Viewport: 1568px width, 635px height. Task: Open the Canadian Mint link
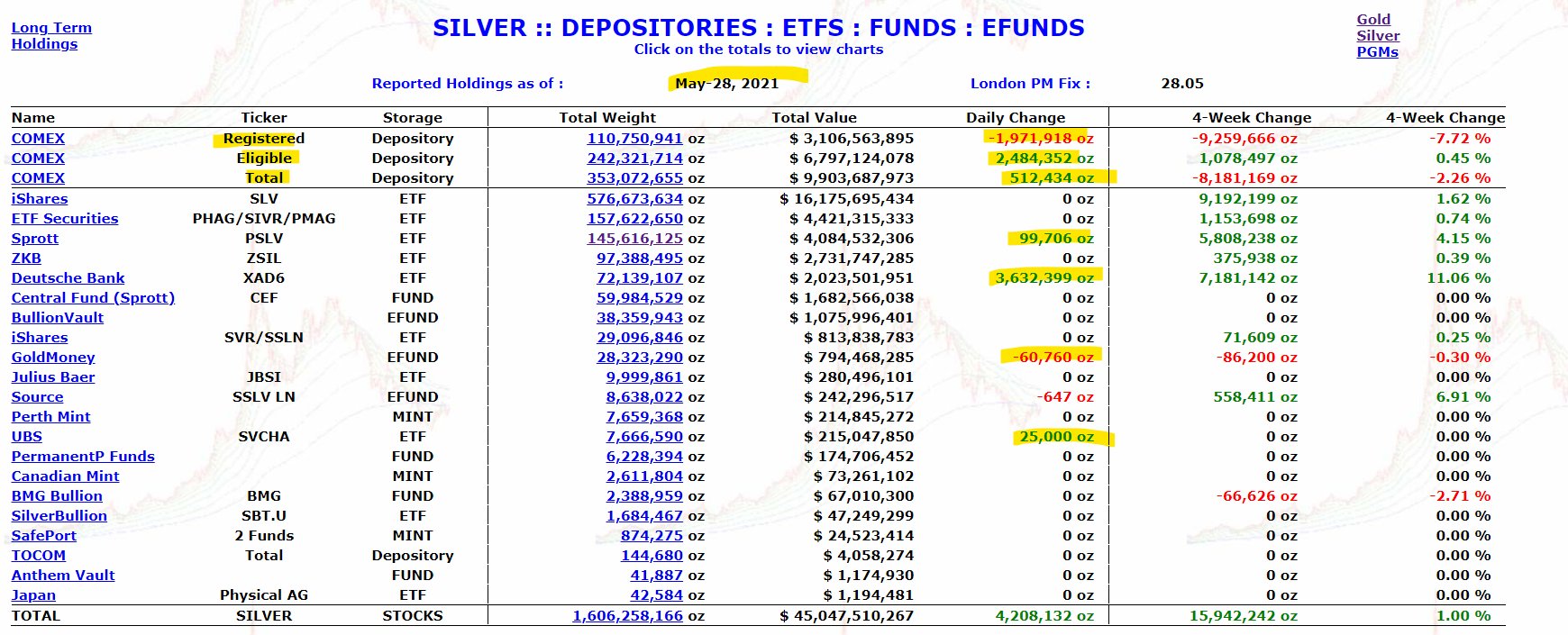[x=65, y=476]
